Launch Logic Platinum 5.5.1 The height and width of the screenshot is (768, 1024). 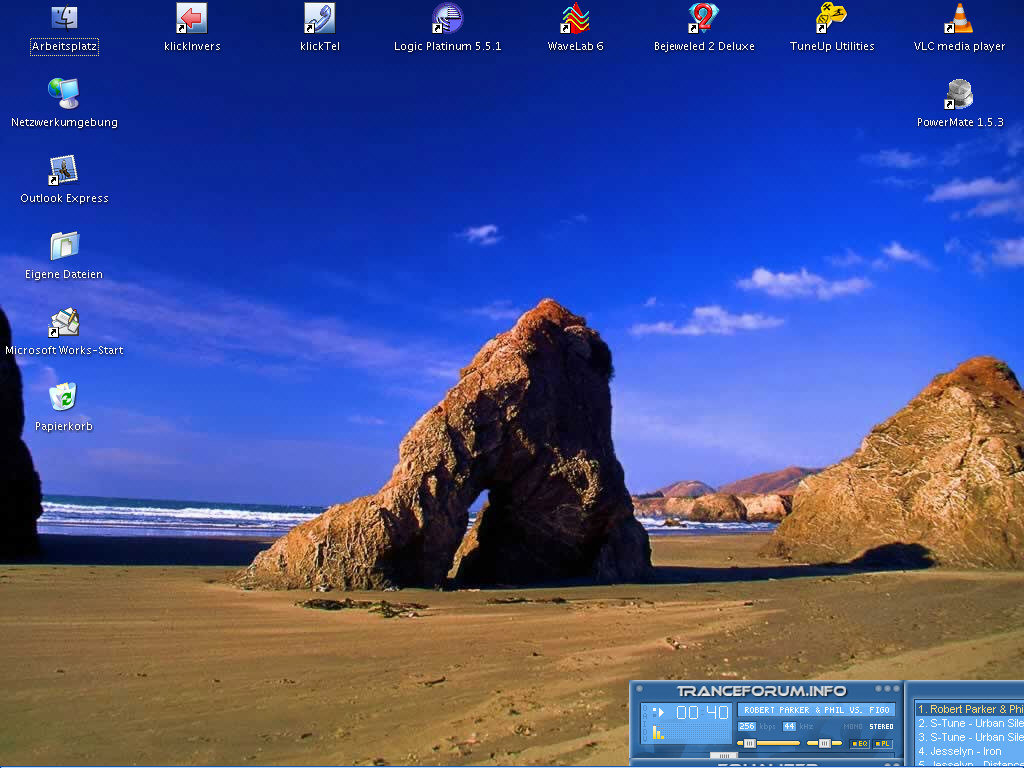click(x=447, y=18)
